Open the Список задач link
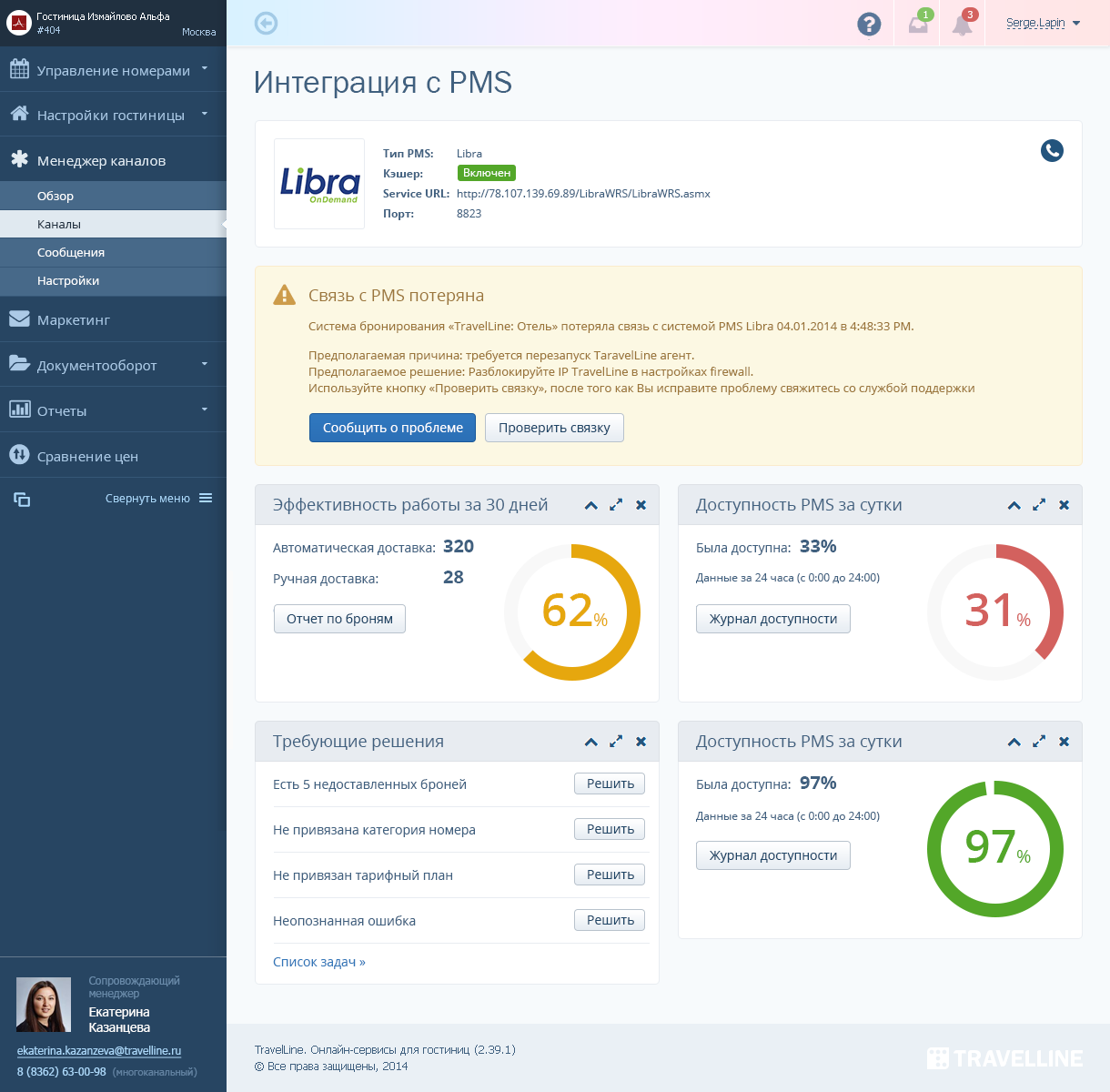Screen dimensions: 1110x1092 pos(319,962)
